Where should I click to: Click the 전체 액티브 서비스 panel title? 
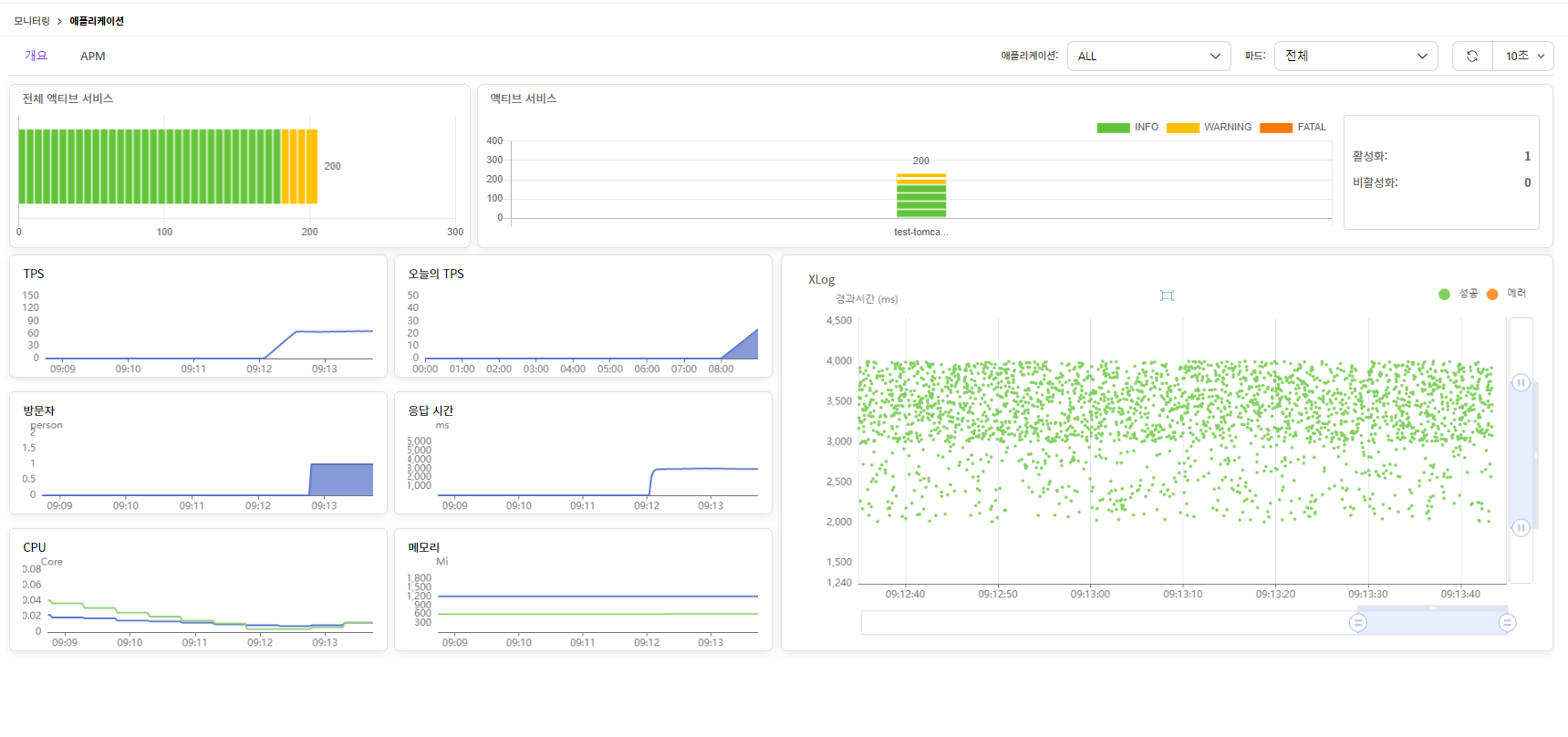tap(67, 99)
